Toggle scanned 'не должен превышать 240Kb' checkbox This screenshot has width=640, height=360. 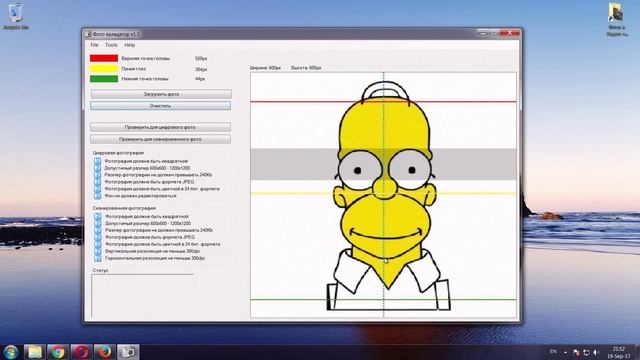click(98, 230)
